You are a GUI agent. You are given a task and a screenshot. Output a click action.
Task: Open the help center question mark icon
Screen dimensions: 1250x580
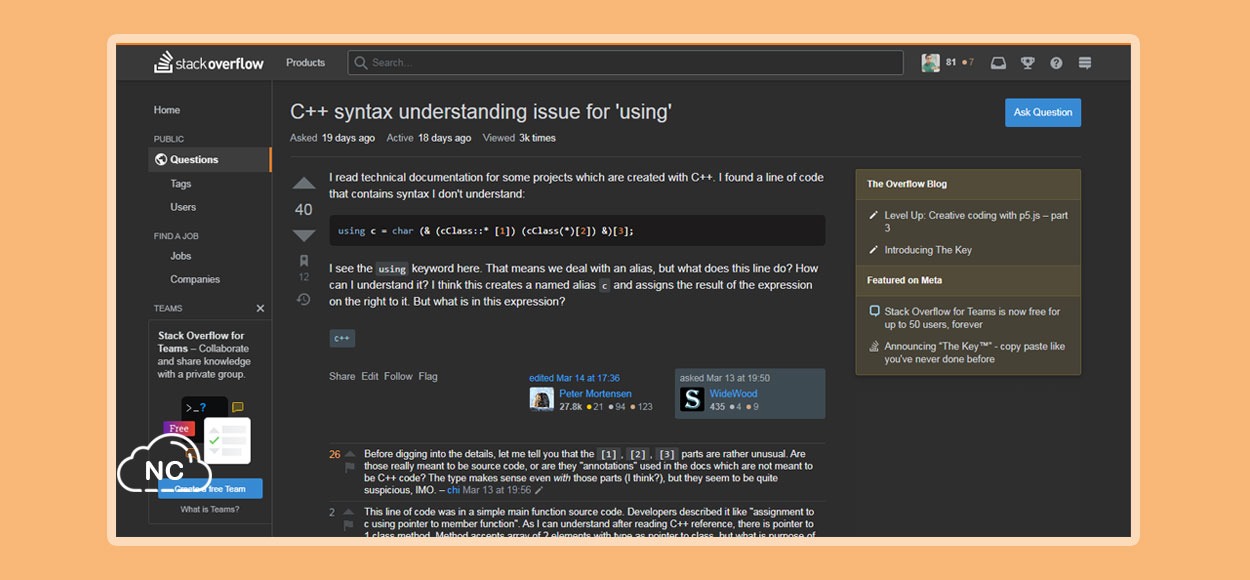tap(1056, 63)
